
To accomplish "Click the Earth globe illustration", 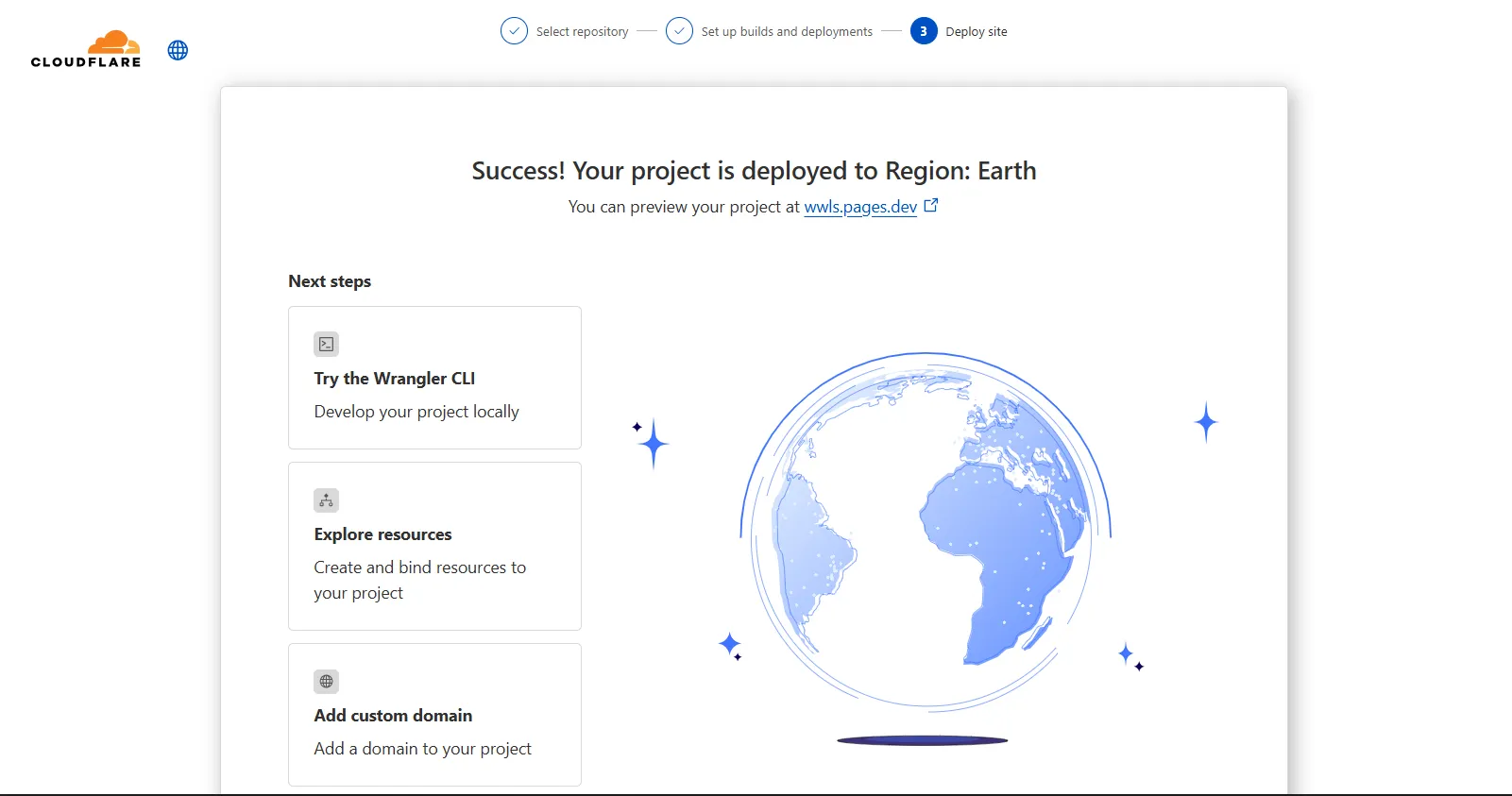I will (x=926, y=529).
